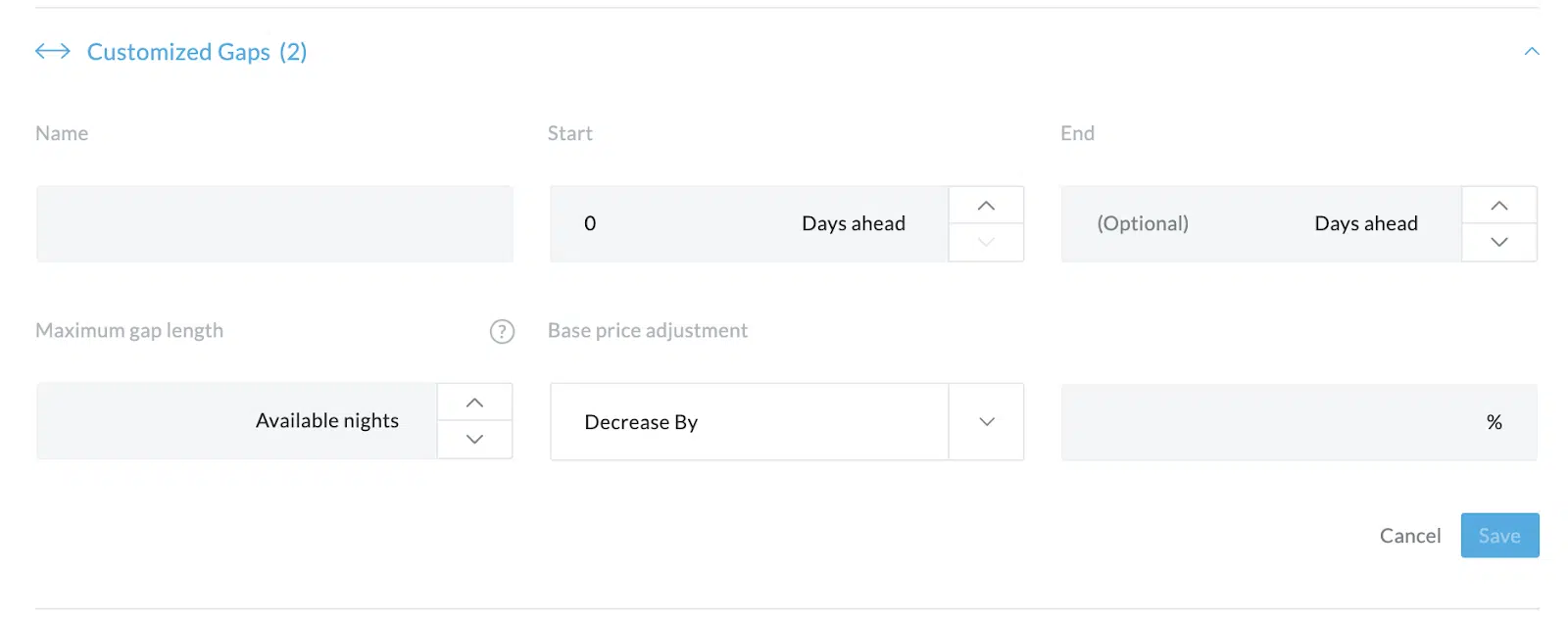Image resolution: width=1568 pixels, height=618 pixels.
Task: Open the Decrease By dropdown
Action: pos(749,422)
